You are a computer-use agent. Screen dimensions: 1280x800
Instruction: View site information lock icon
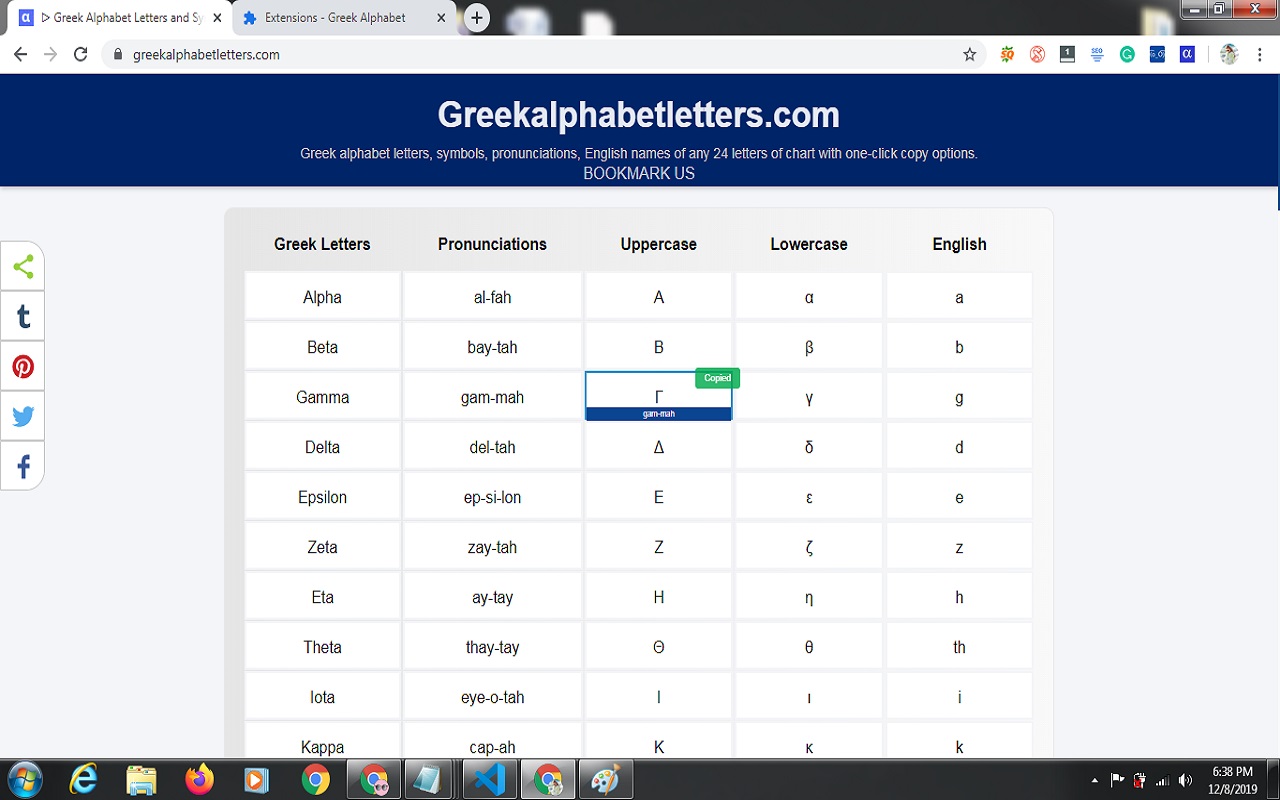(x=118, y=55)
